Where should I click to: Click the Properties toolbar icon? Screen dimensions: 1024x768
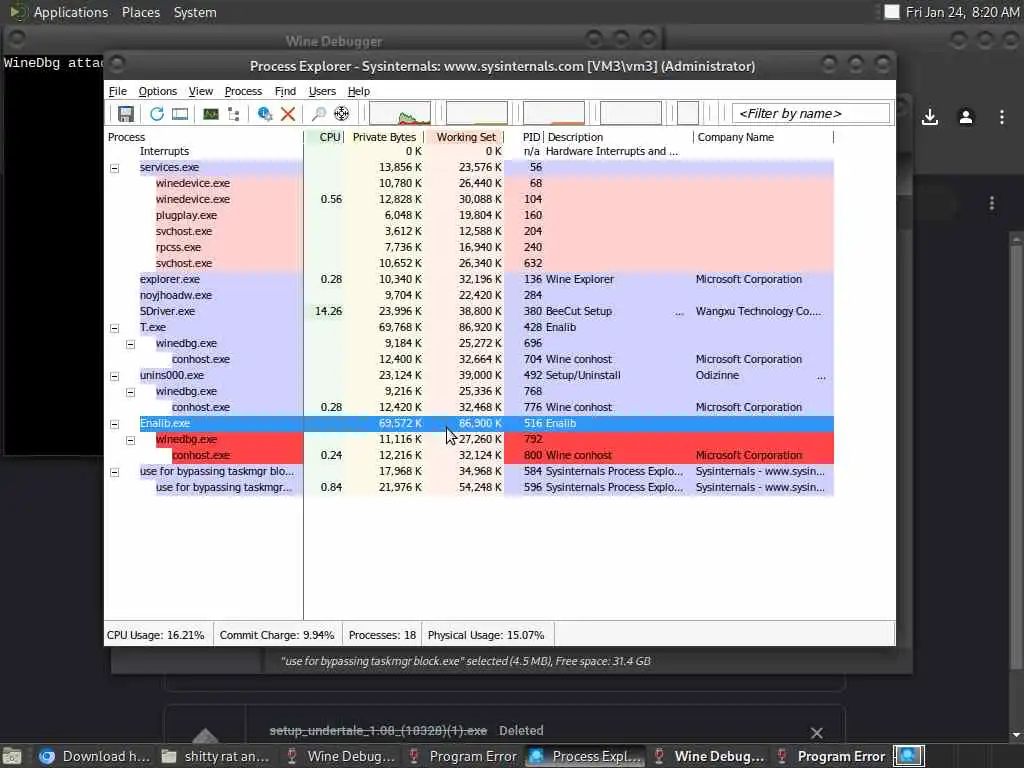click(x=264, y=114)
